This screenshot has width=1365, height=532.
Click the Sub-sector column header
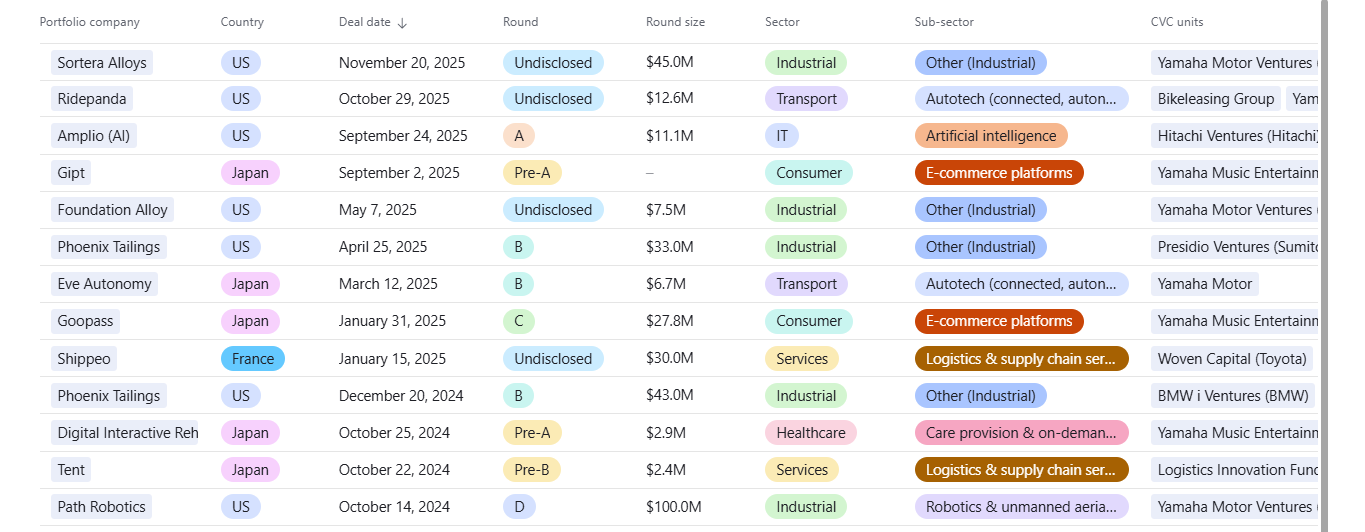coord(943,22)
